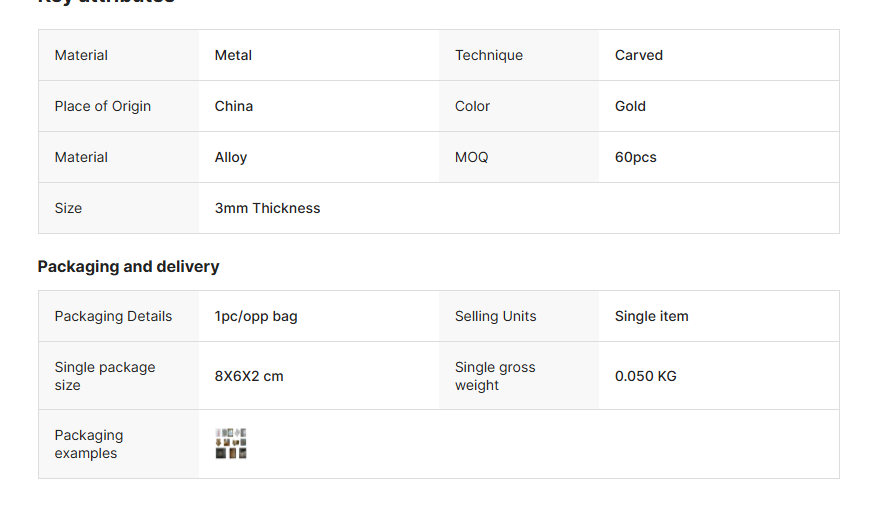Click the "Selling Units" label
The height and width of the screenshot is (506, 870).
496,316
